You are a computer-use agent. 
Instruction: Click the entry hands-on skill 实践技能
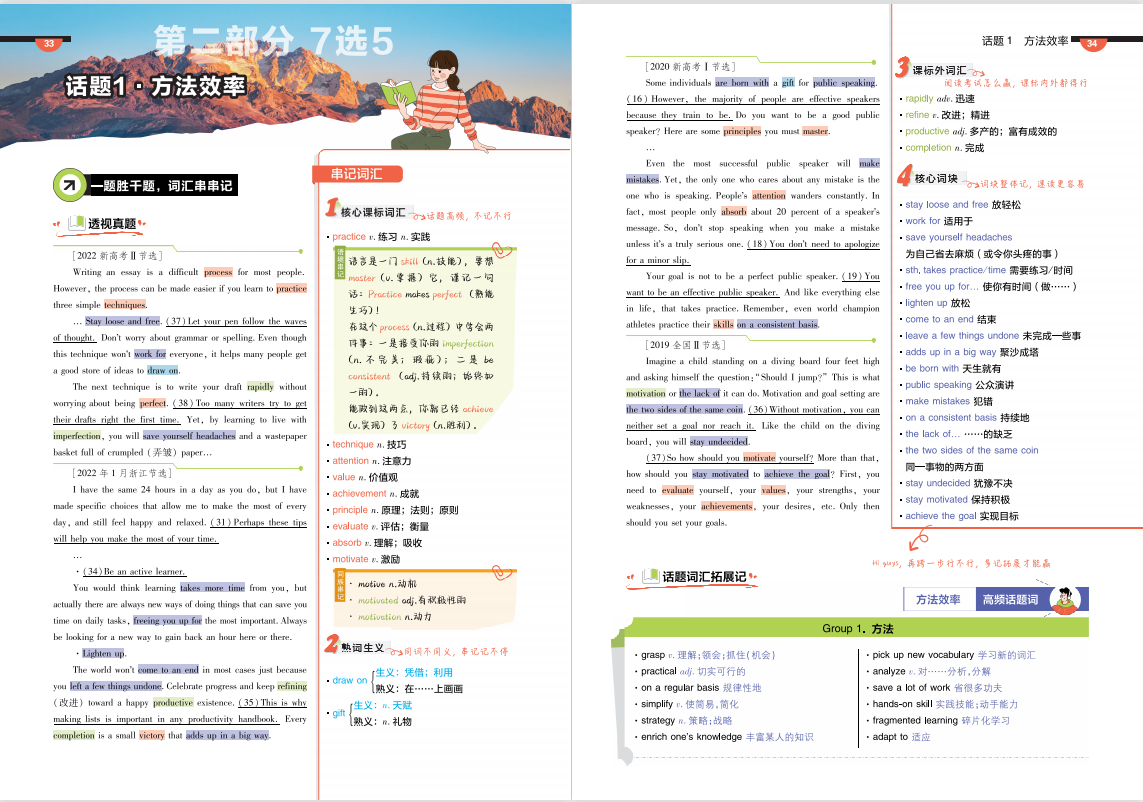point(945,704)
